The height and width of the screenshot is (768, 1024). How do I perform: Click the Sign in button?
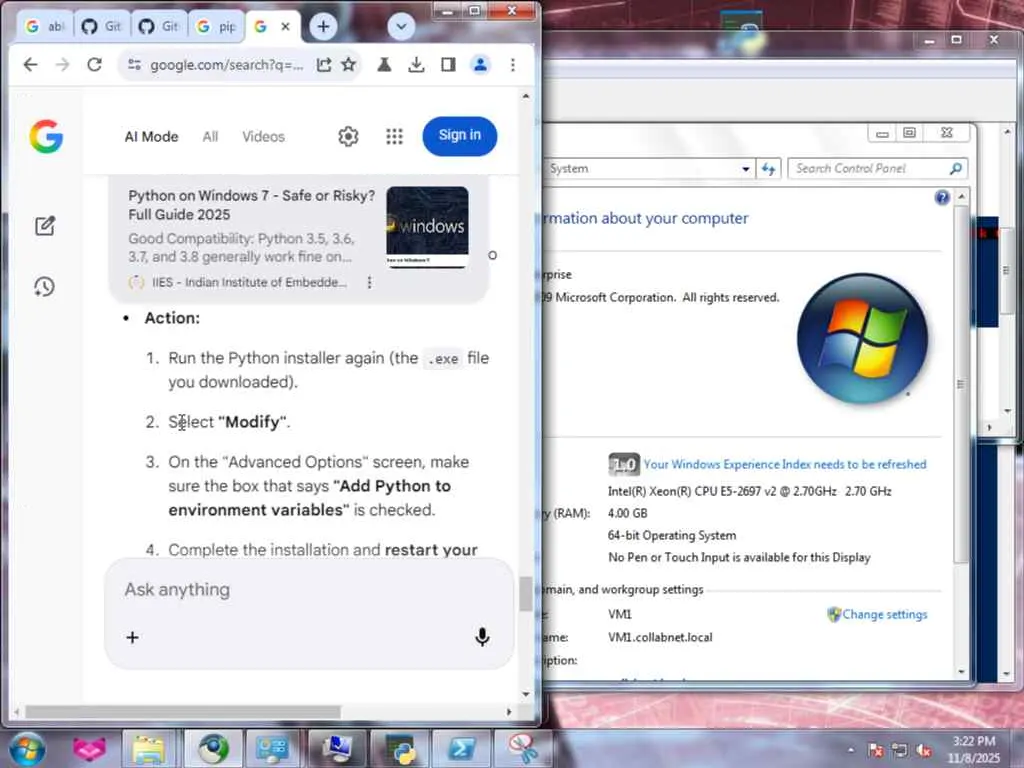click(x=460, y=135)
